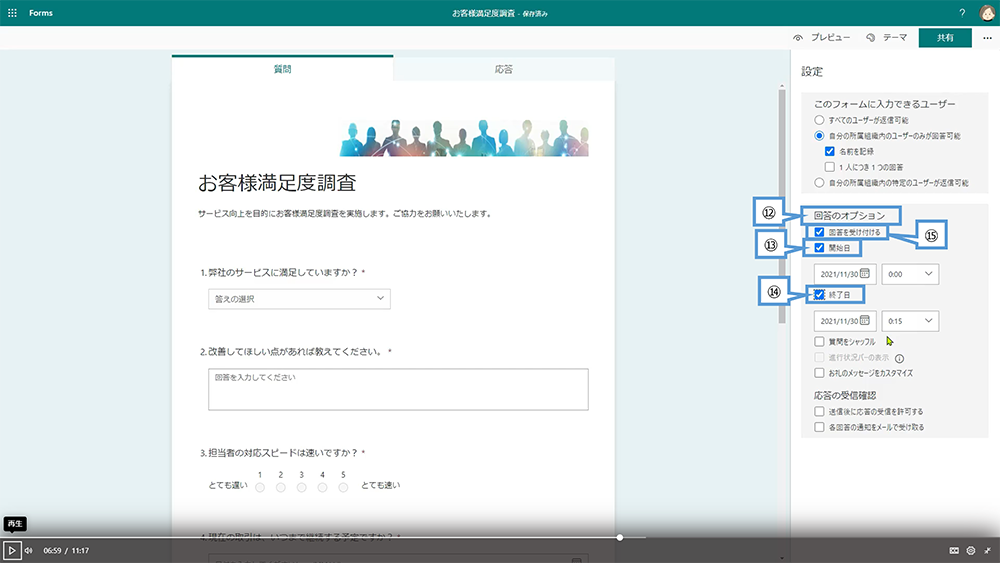Open video player settings gear
The height and width of the screenshot is (563, 1000).
[971, 550]
